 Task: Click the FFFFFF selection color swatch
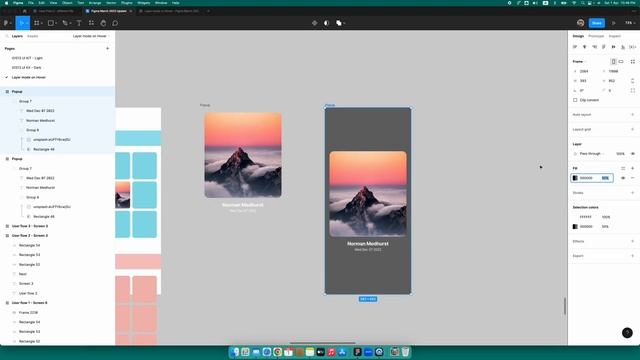tap(575, 217)
